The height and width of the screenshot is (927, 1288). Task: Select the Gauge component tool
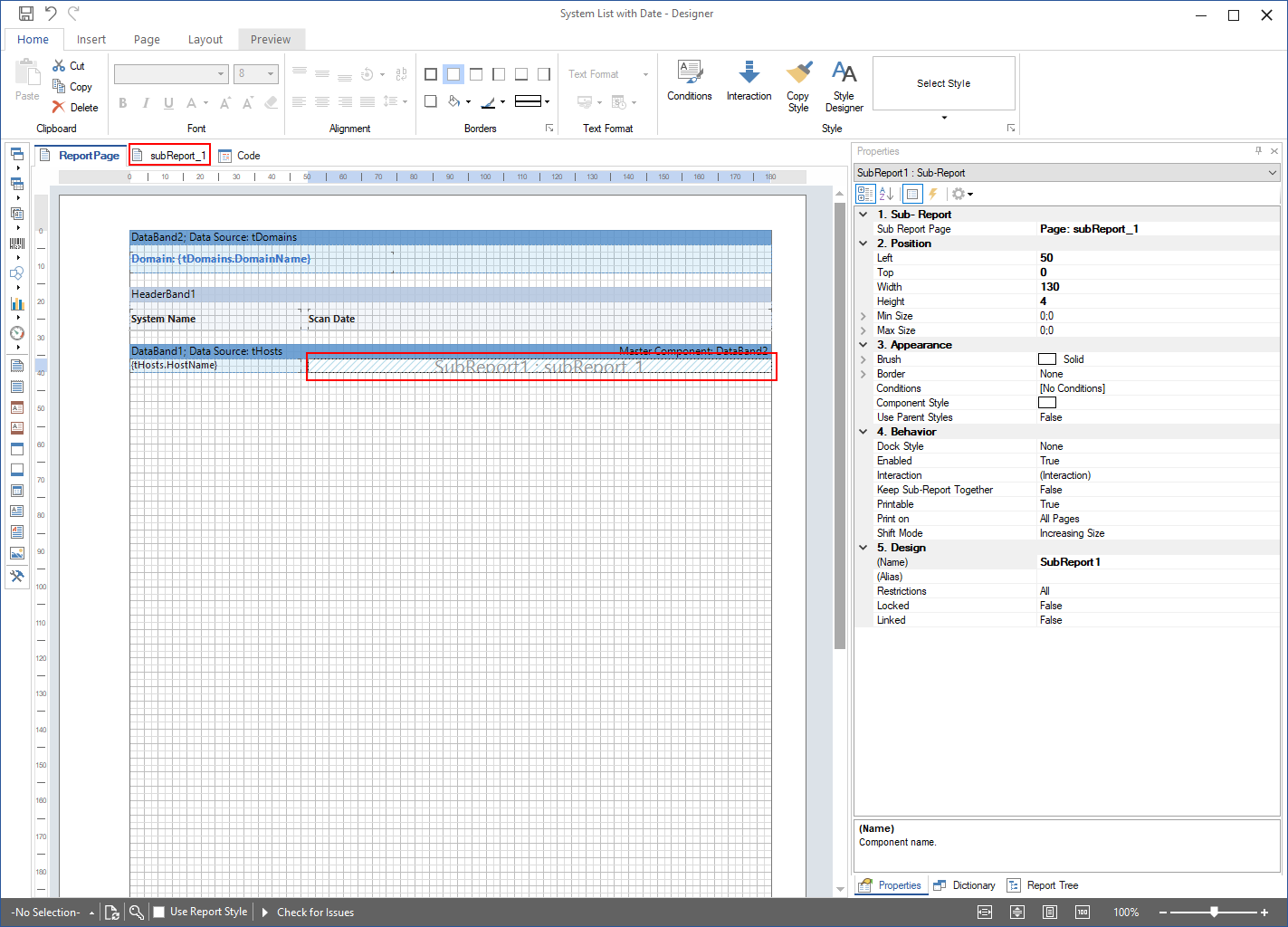(x=16, y=333)
